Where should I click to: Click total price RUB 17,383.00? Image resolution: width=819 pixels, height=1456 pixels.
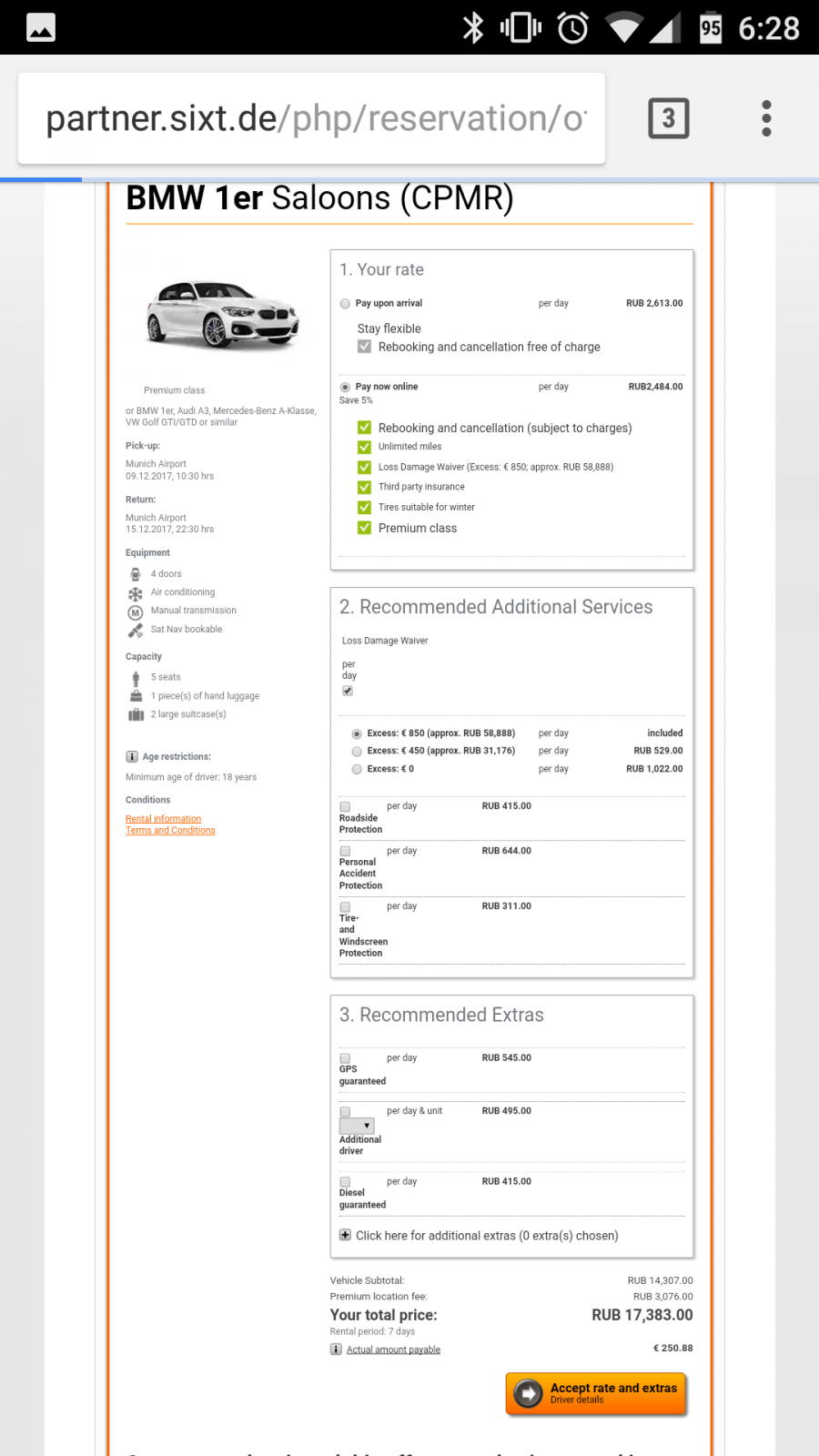642,1315
